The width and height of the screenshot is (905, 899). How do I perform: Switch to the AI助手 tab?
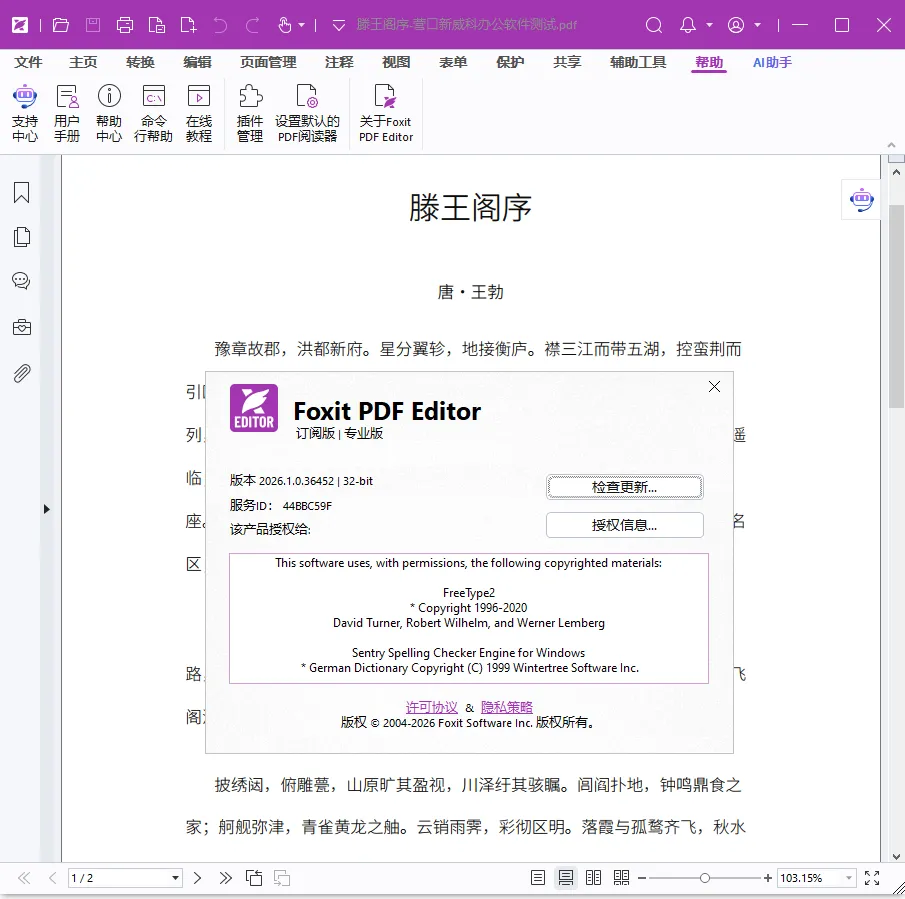click(772, 62)
